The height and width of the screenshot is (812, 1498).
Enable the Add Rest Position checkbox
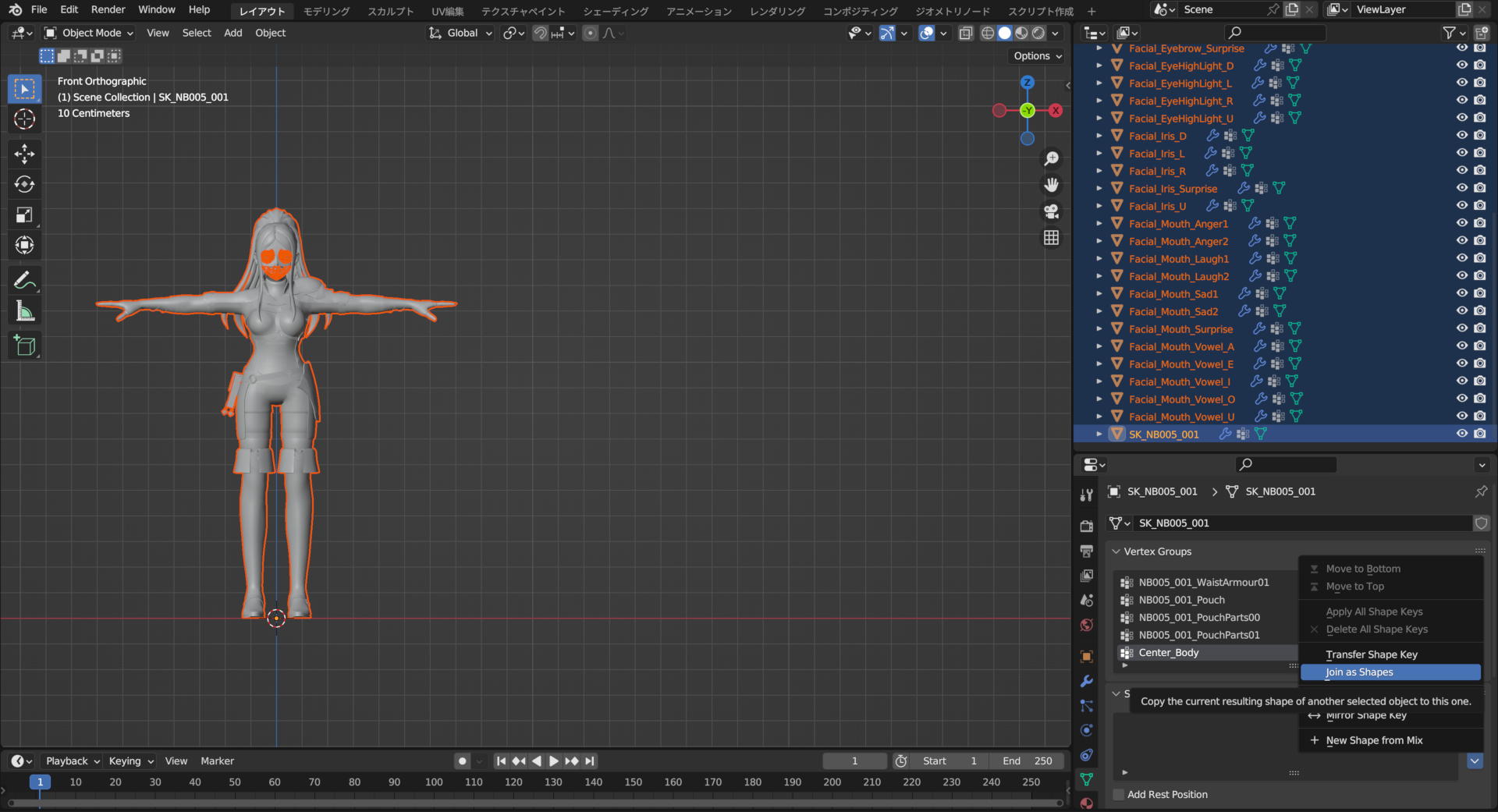[x=1119, y=794]
